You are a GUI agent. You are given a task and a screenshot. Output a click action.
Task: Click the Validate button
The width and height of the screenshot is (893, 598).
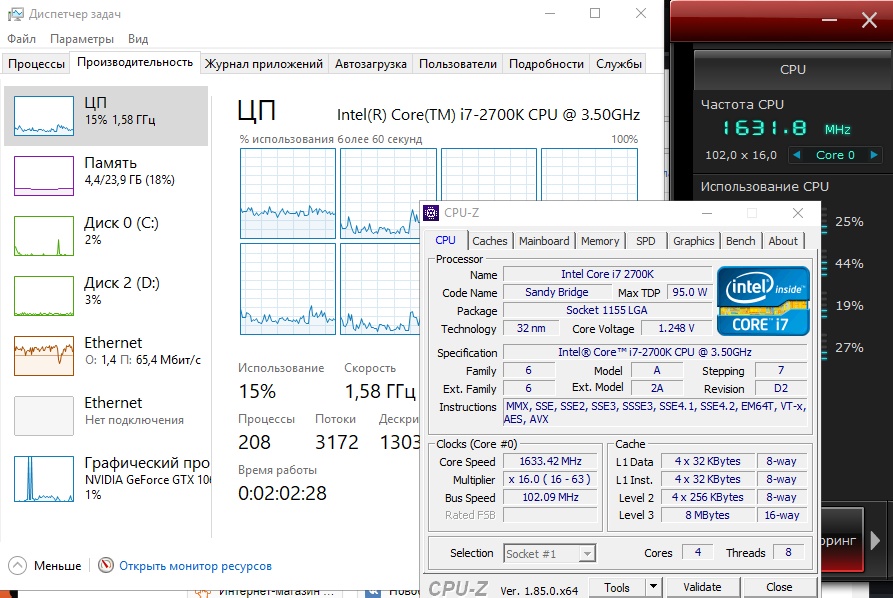point(702,587)
